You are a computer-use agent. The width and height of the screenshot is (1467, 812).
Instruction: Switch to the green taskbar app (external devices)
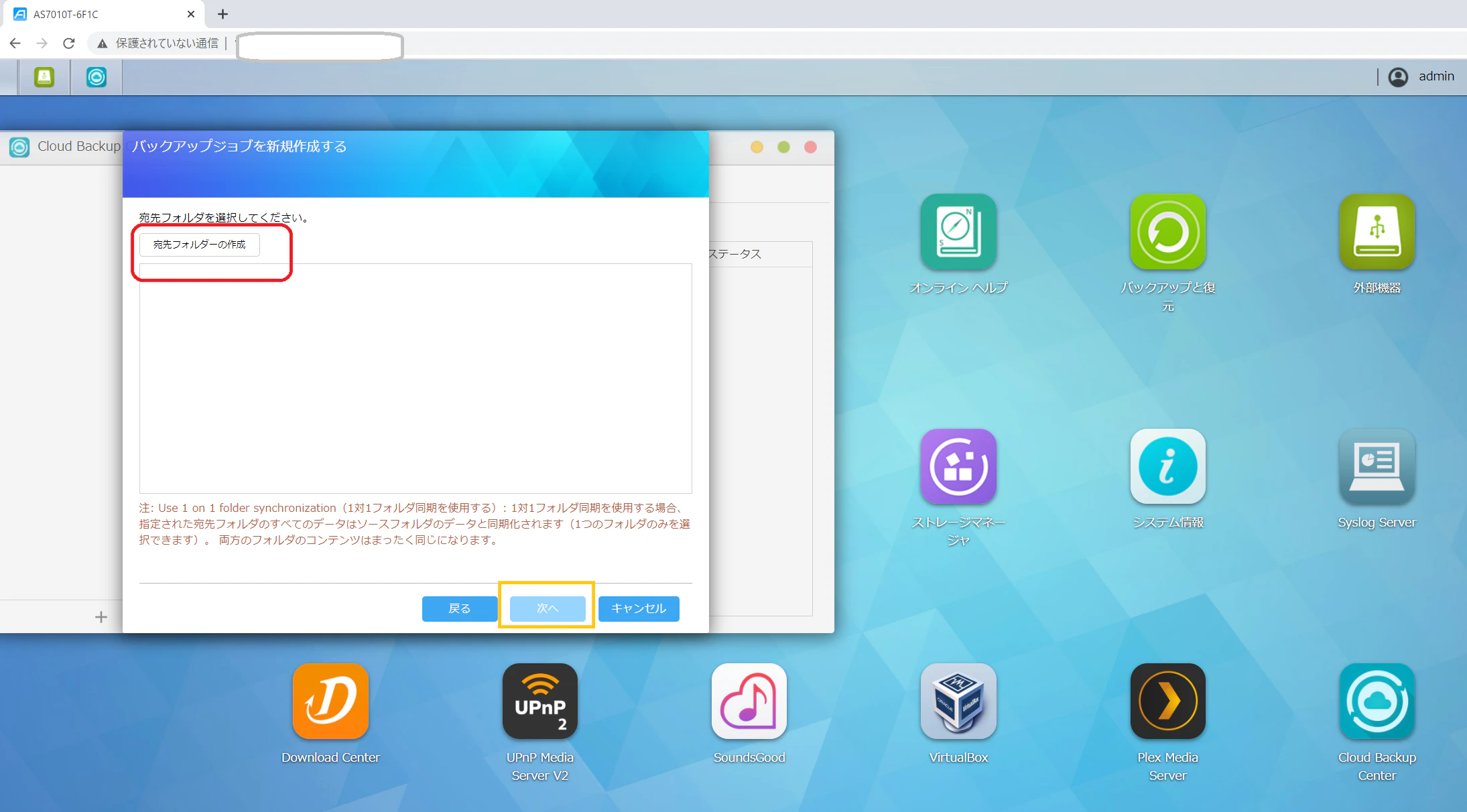tap(44, 77)
